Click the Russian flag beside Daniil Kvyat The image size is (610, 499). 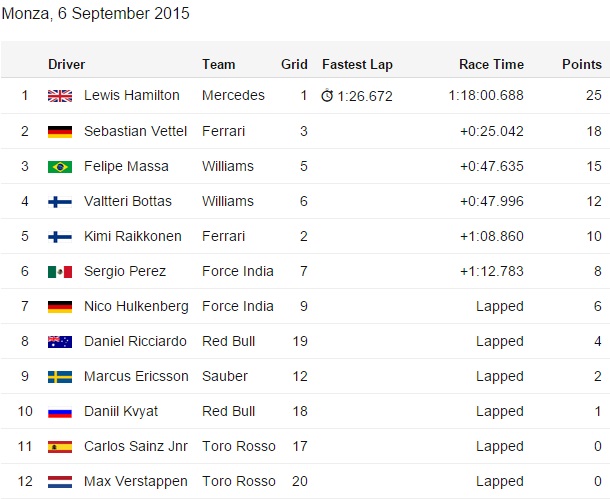point(60,412)
